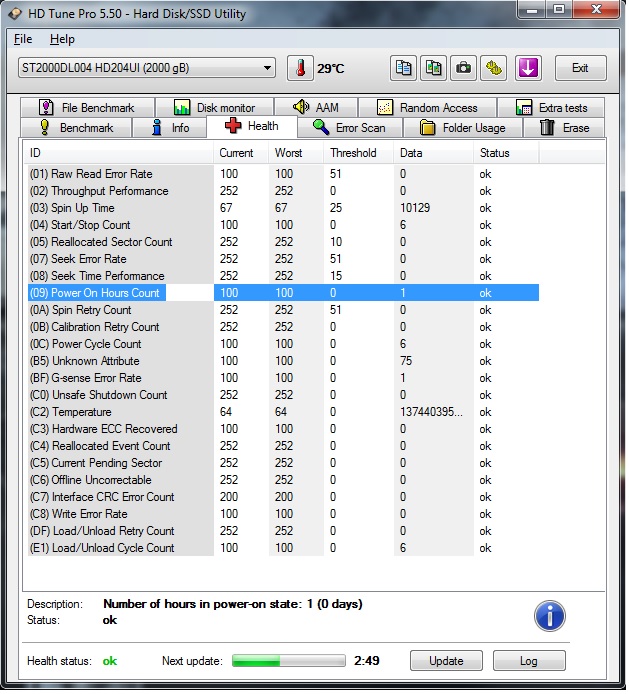Open the Disk monitor tab
629x694 pixels.
(214, 108)
